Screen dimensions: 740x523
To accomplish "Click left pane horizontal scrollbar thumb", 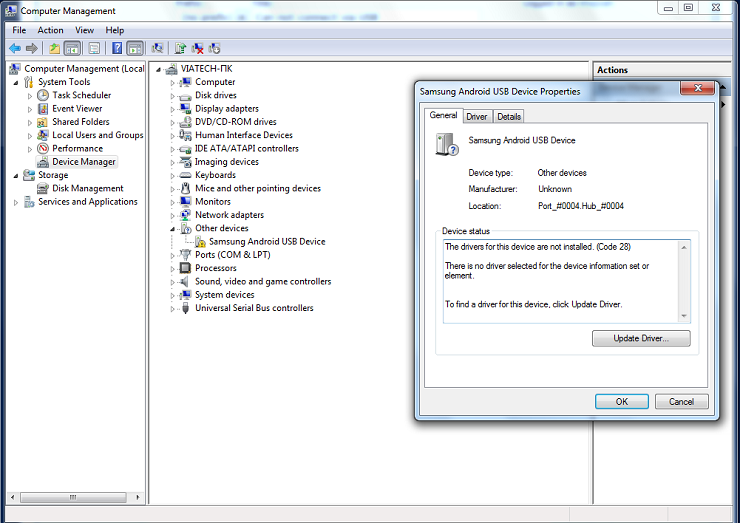I will pyautogui.click(x=73, y=497).
